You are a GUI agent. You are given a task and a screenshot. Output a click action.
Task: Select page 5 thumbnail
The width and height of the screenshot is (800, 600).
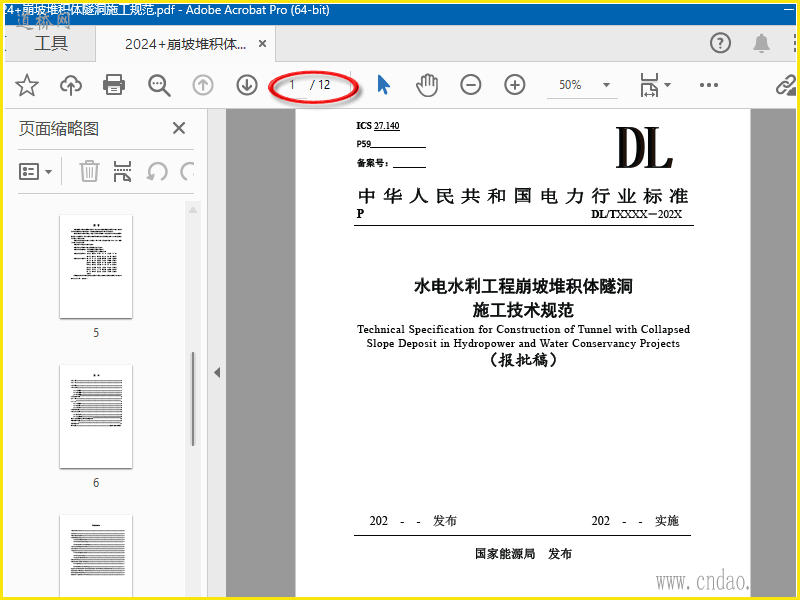(x=96, y=267)
